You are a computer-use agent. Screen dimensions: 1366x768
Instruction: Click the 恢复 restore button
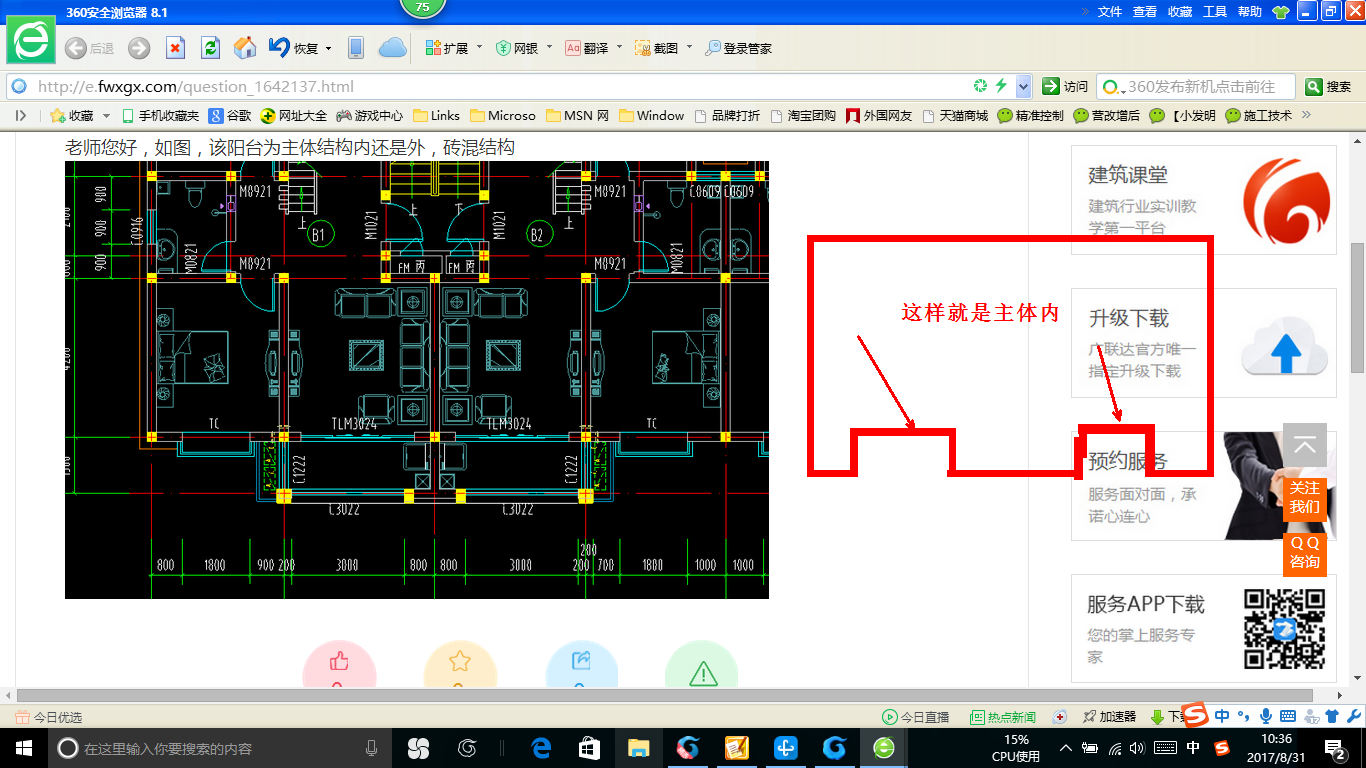coord(294,48)
